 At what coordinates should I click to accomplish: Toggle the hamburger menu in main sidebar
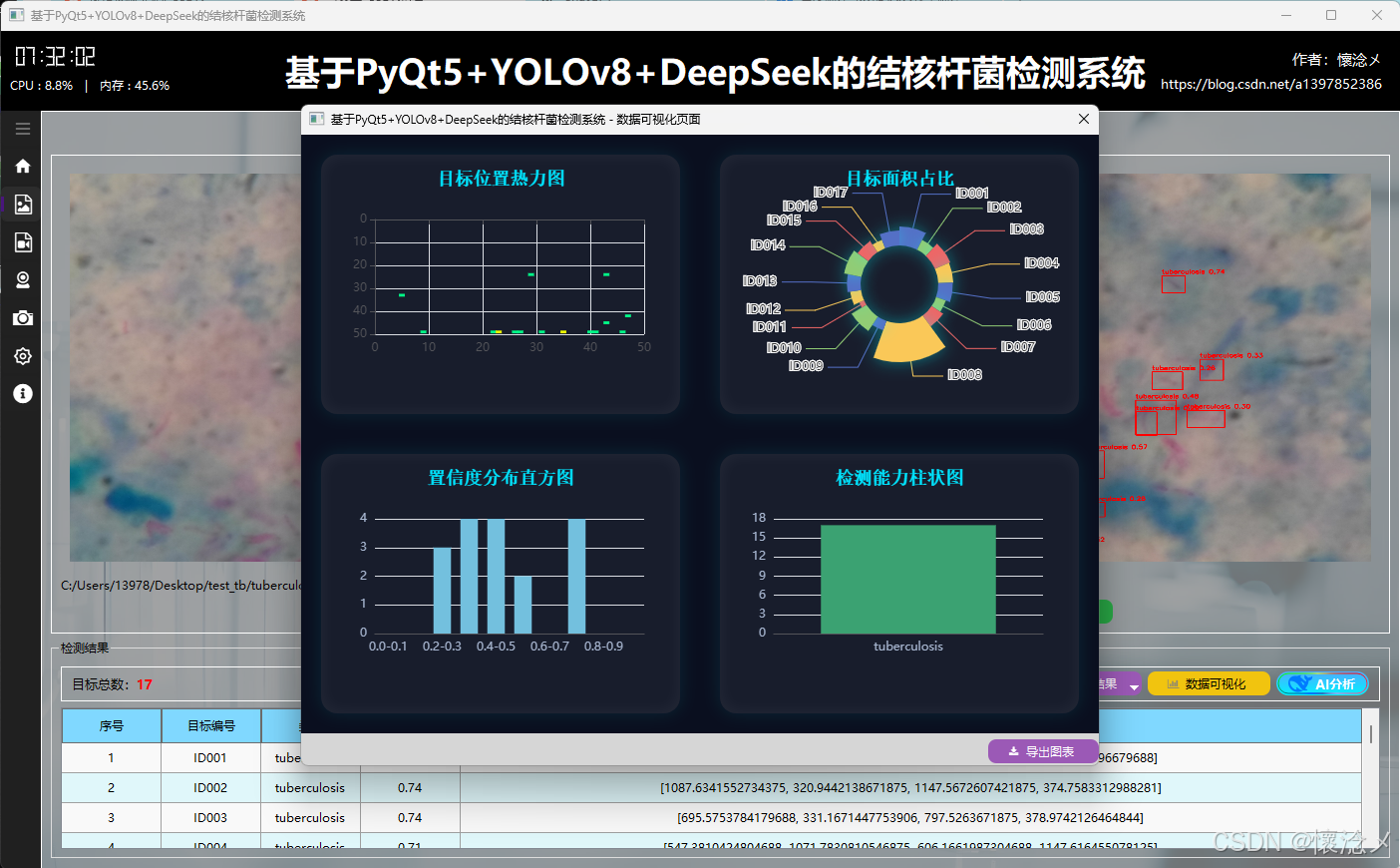(x=22, y=129)
